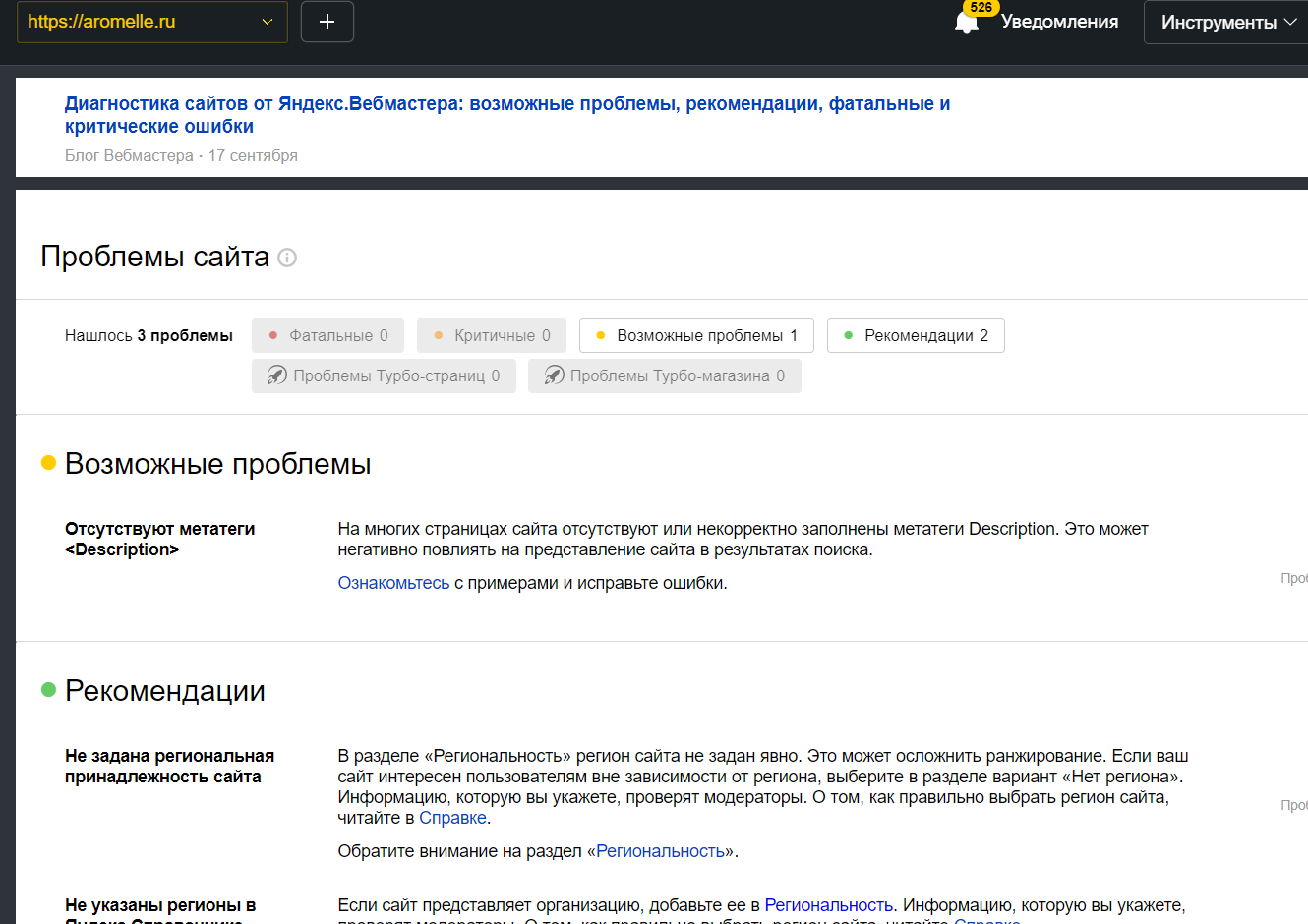Click Региональность link in the last recommendation
This screenshot has width=1308, height=924.
[828, 905]
